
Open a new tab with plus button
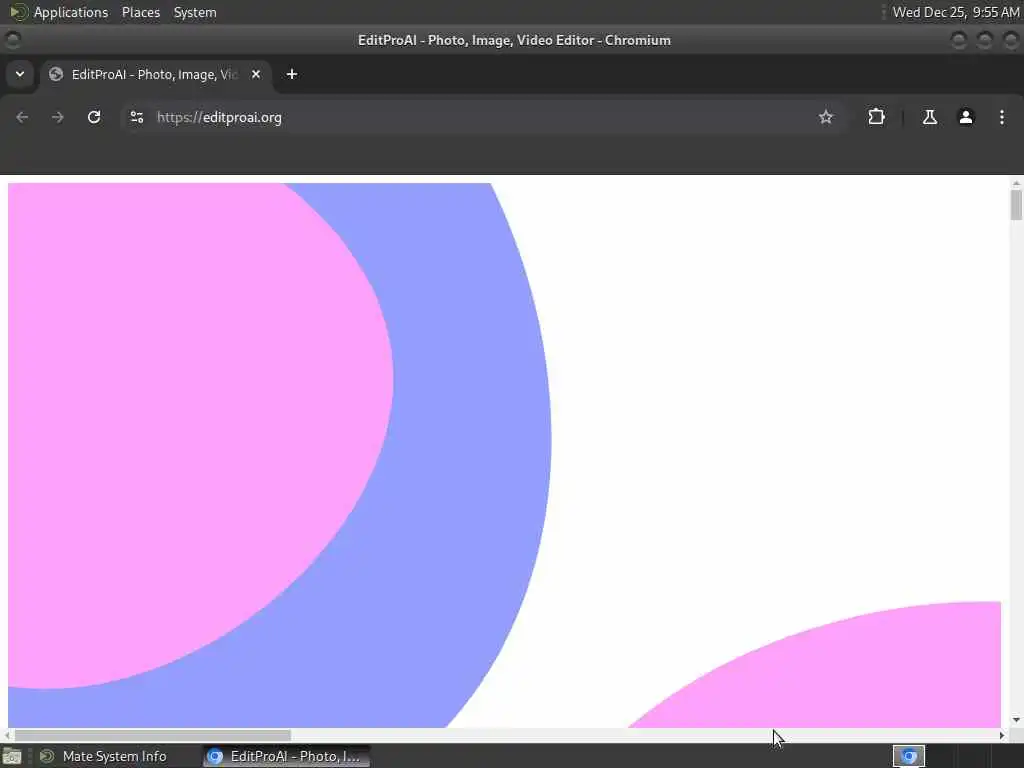(x=292, y=74)
